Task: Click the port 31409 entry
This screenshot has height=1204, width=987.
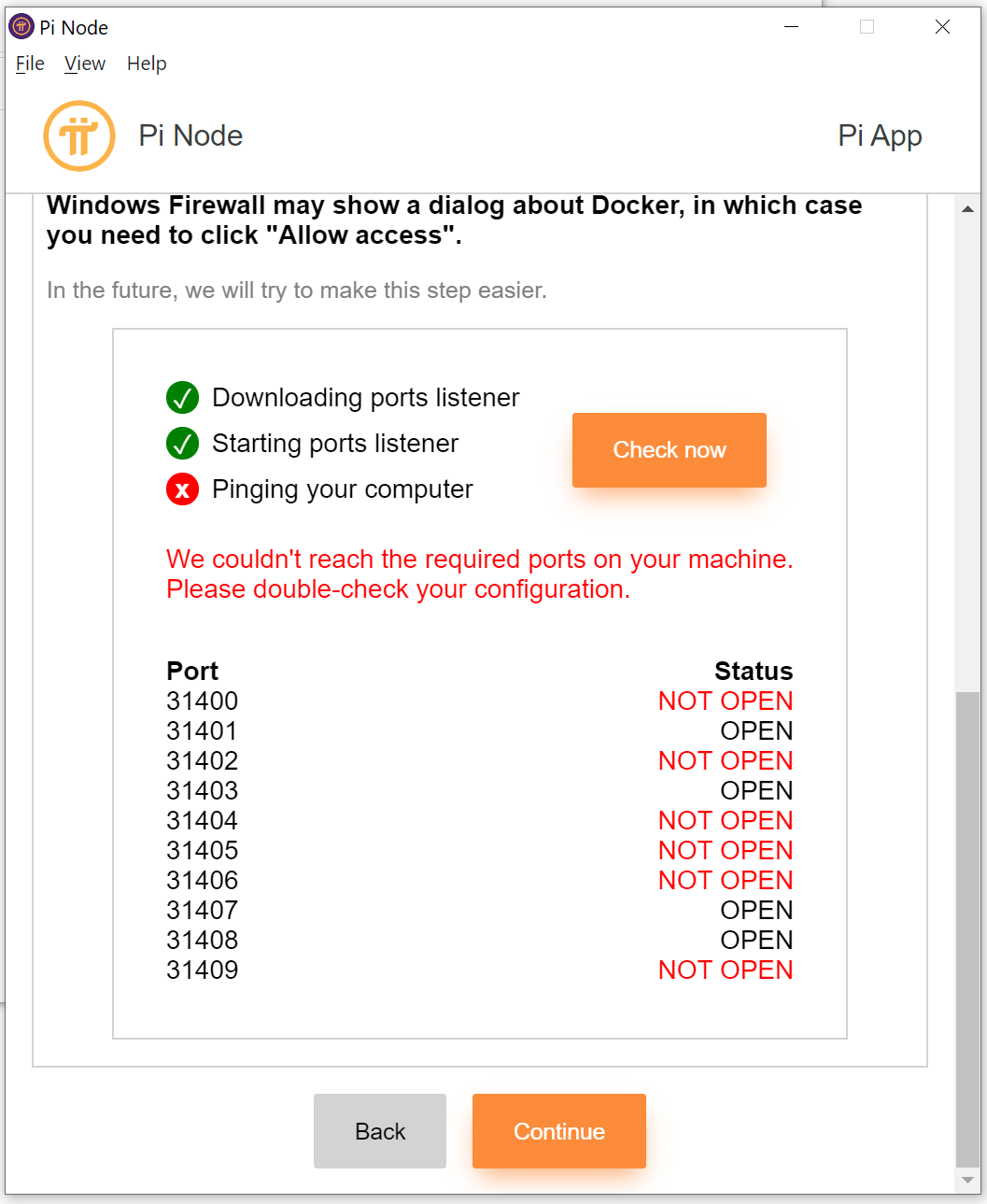Action: [202, 970]
